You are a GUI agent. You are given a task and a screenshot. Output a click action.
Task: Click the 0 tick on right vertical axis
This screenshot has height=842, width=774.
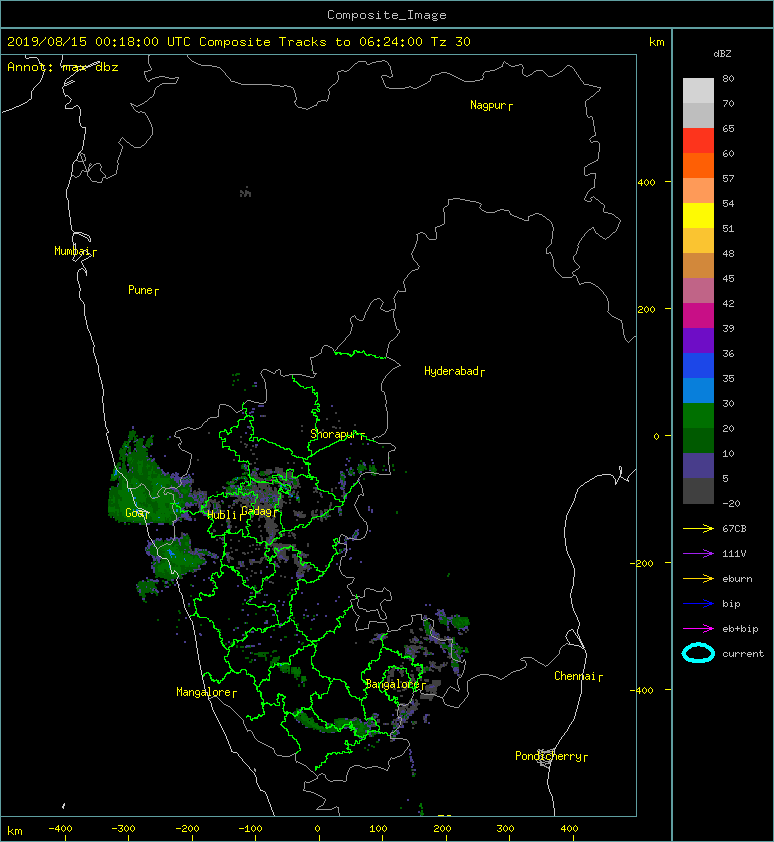pos(656,436)
